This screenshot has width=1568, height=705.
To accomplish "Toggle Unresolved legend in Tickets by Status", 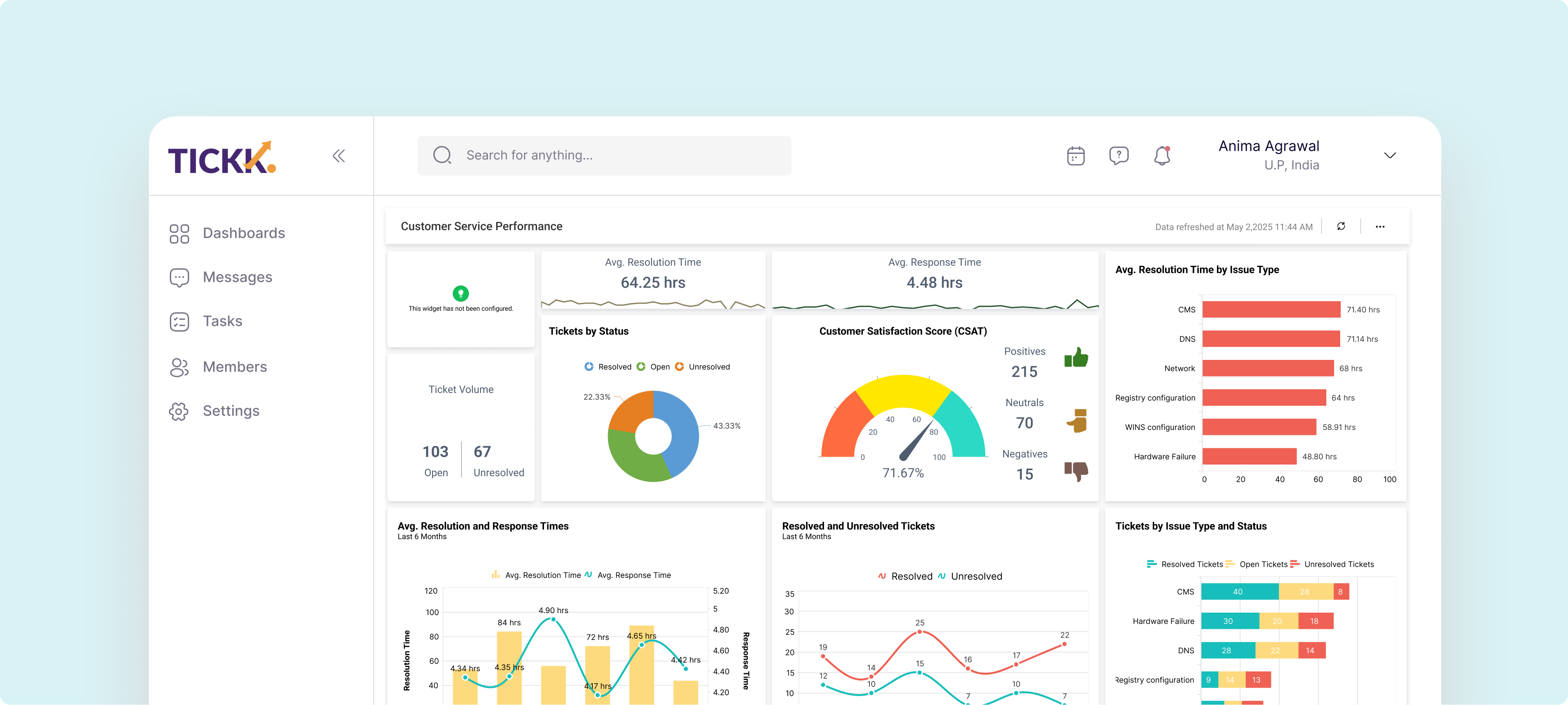I will point(703,366).
